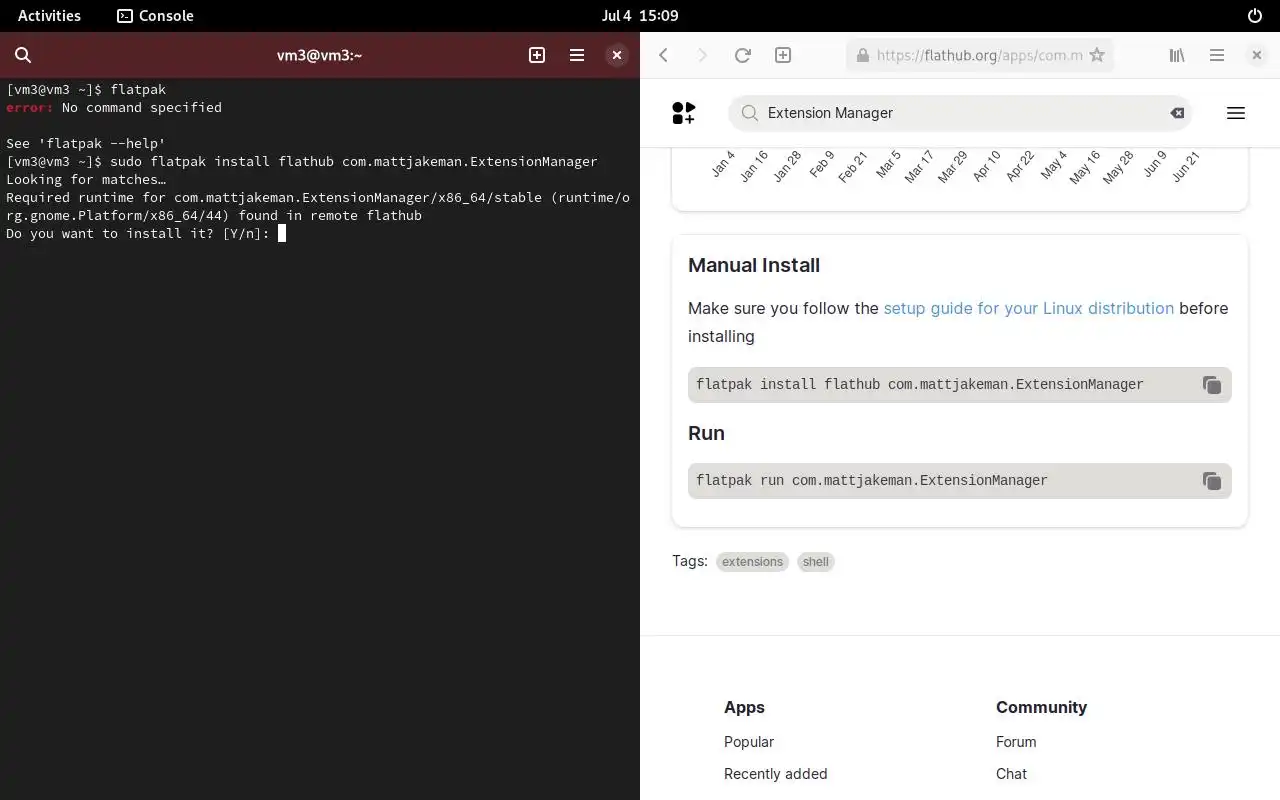Viewport: 1280px width, 800px height.
Task: Click the browser URL address bar
Action: coord(979,55)
